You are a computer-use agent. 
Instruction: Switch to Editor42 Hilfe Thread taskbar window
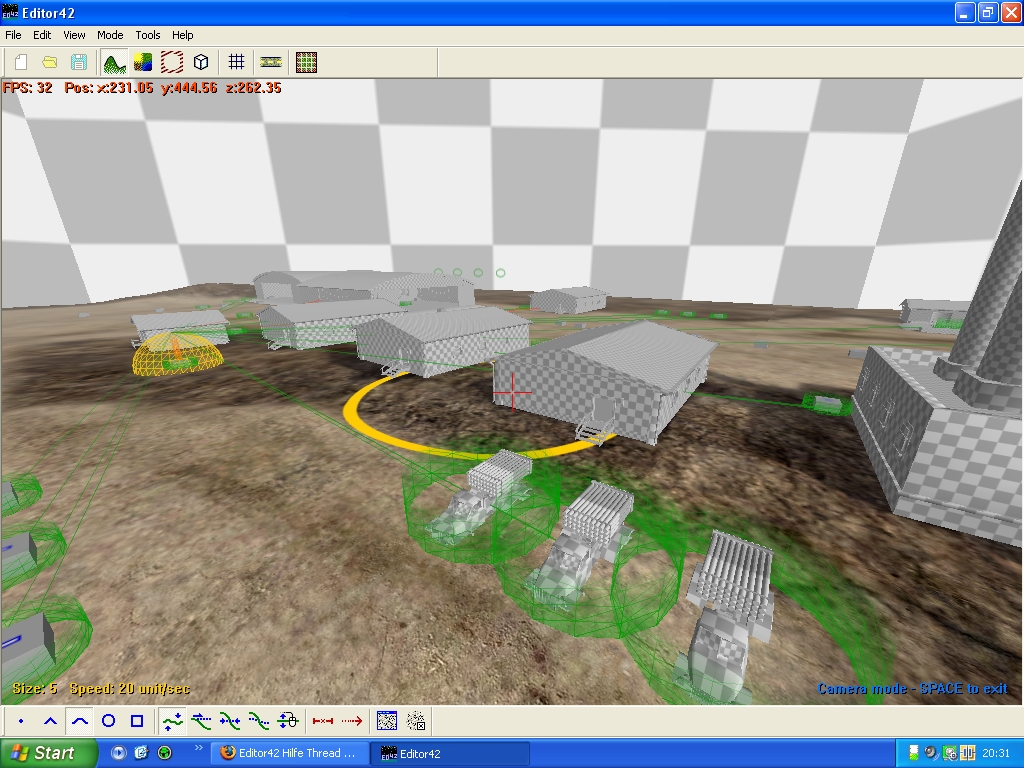click(x=289, y=753)
